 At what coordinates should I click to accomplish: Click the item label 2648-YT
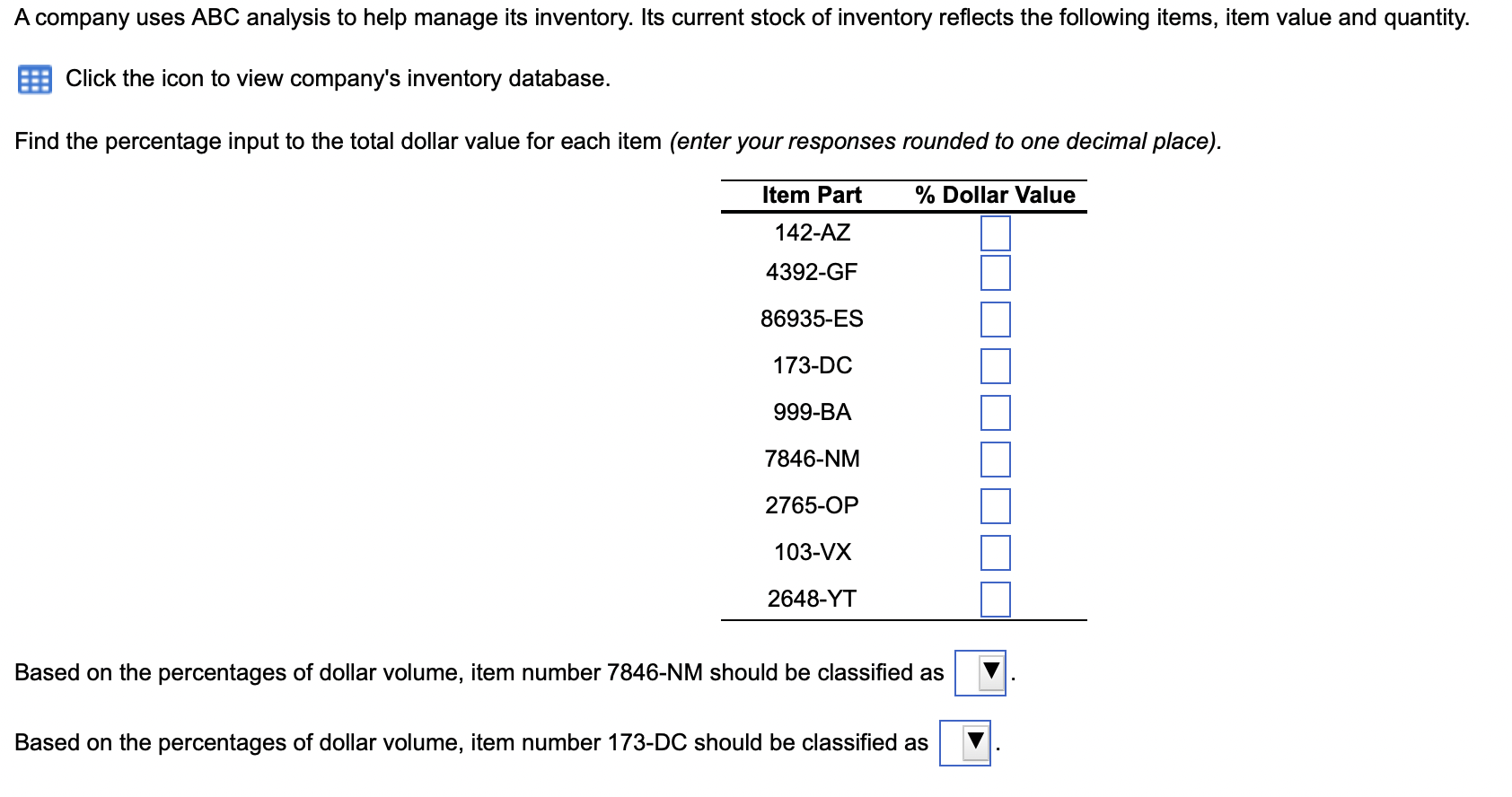pos(811,599)
